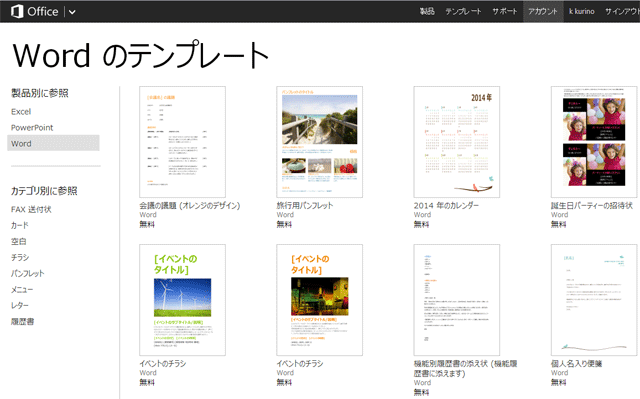Choose the 履歴書 category
Viewport: 640px width, 399px height.
pyautogui.click(x=22, y=321)
